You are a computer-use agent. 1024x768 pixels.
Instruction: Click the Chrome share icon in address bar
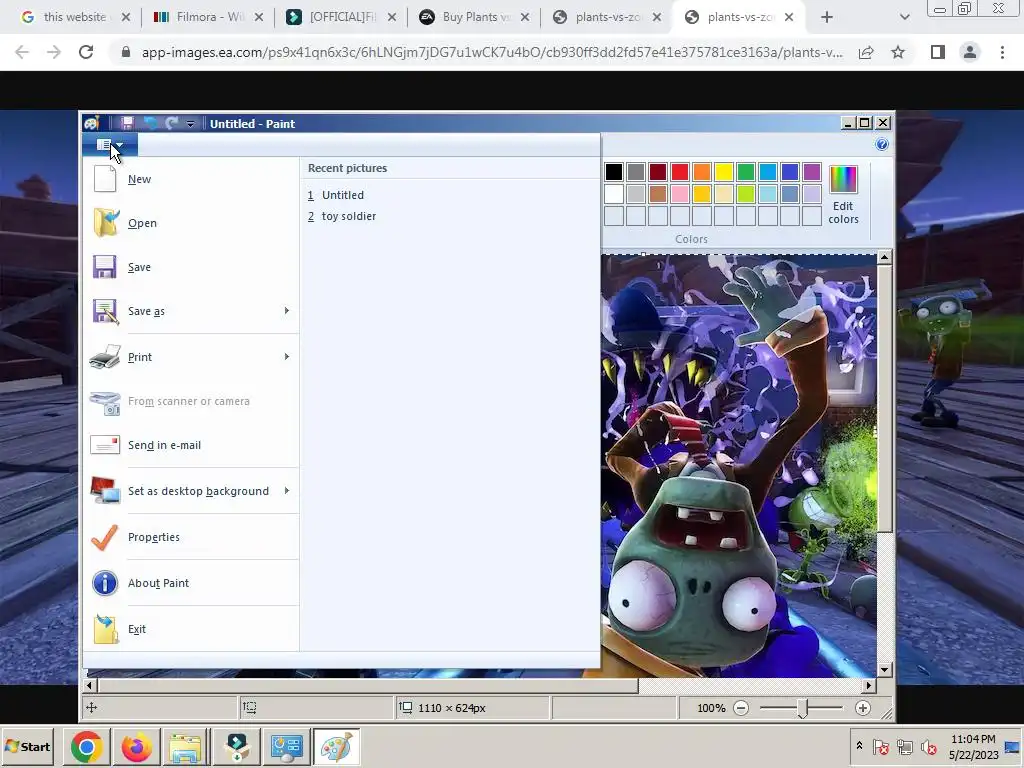[866, 52]
